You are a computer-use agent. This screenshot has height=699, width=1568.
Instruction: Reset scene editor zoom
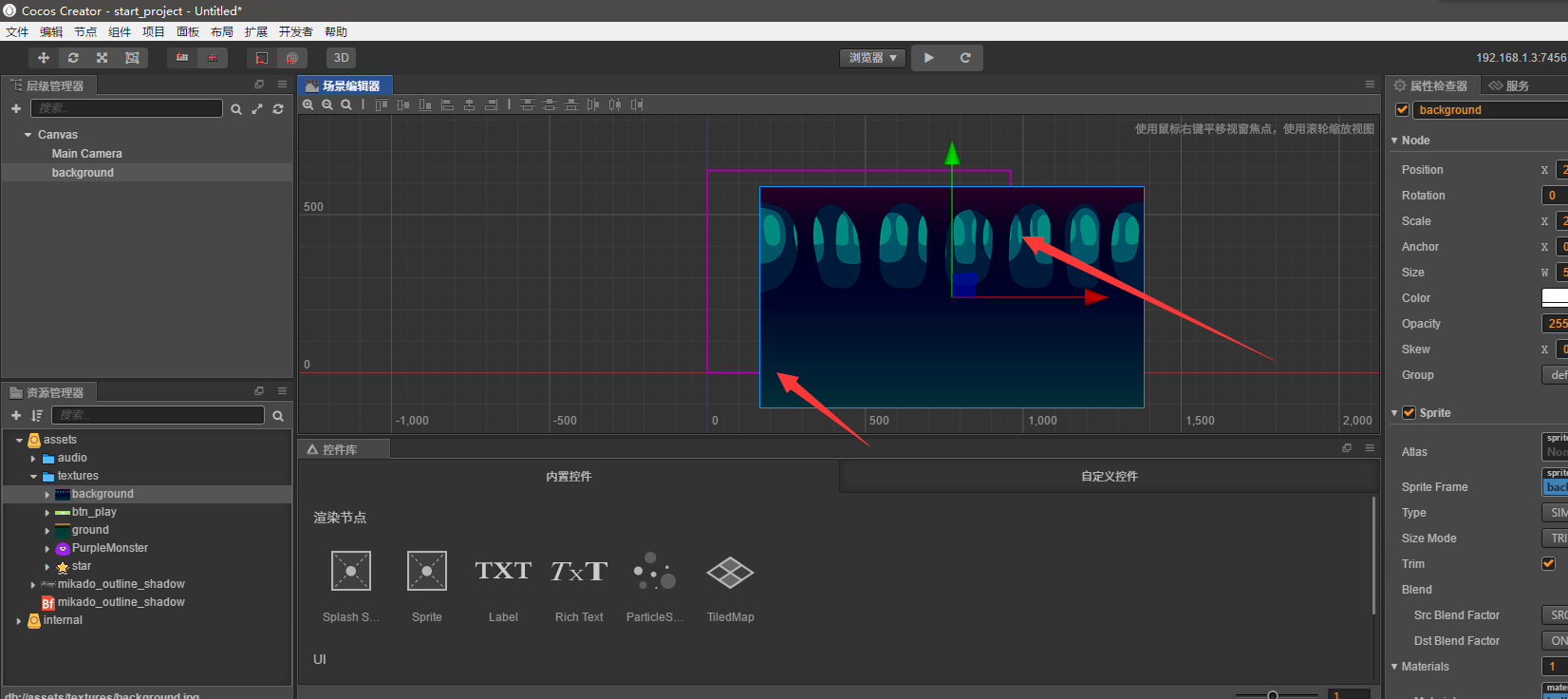(346, 104)
